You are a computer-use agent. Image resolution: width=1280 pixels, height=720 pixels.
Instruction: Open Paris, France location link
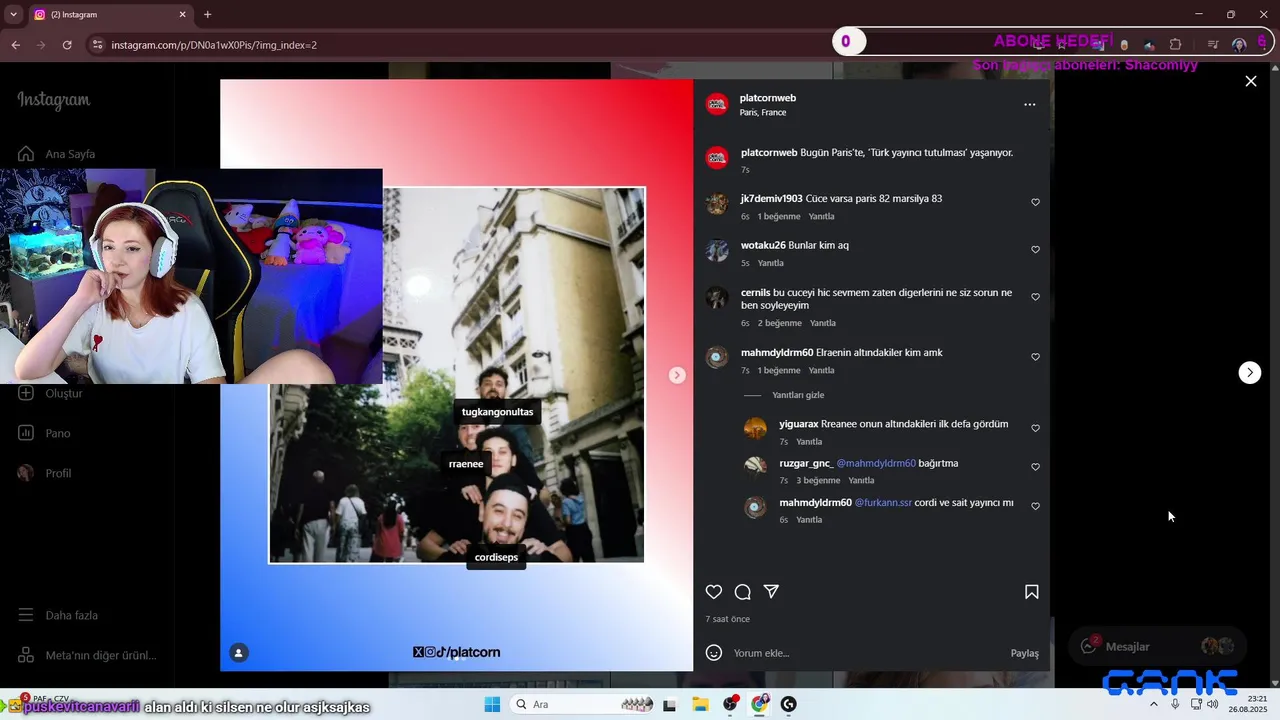click(x=762, y=113)
